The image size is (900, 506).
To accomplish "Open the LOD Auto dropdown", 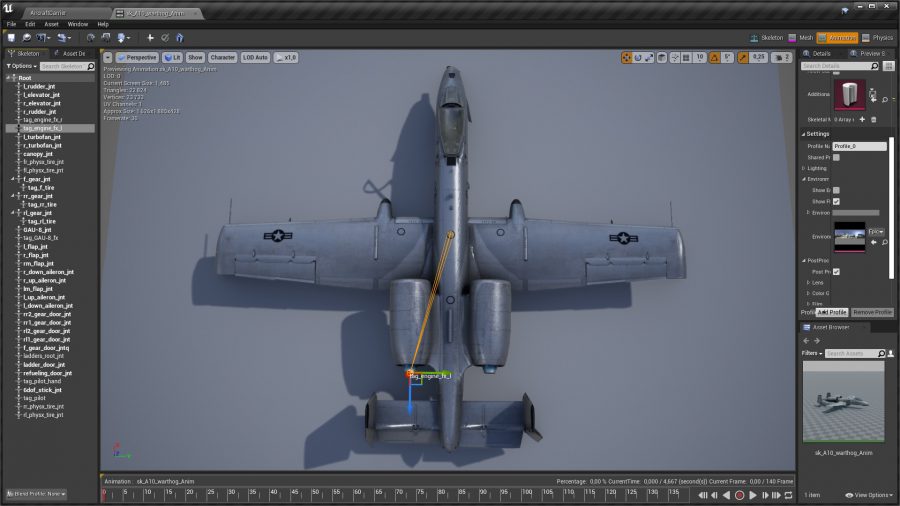I will 255,57.
